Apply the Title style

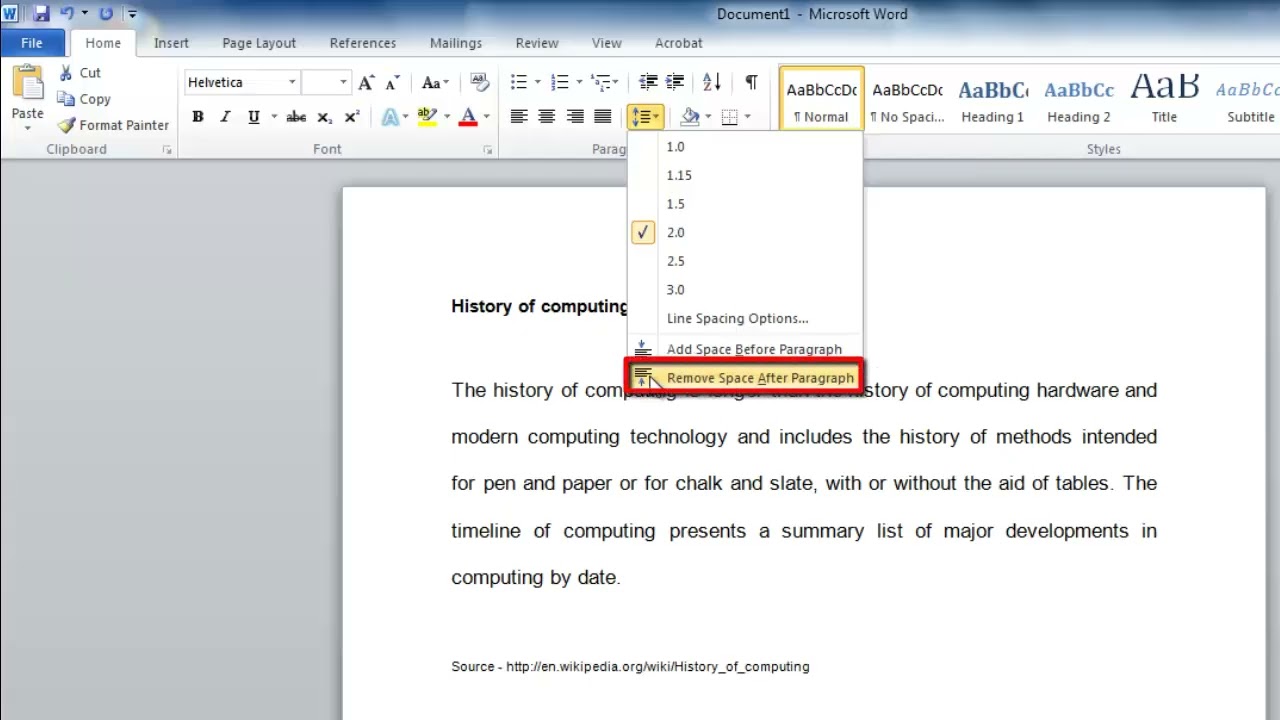coord(1164,100)
